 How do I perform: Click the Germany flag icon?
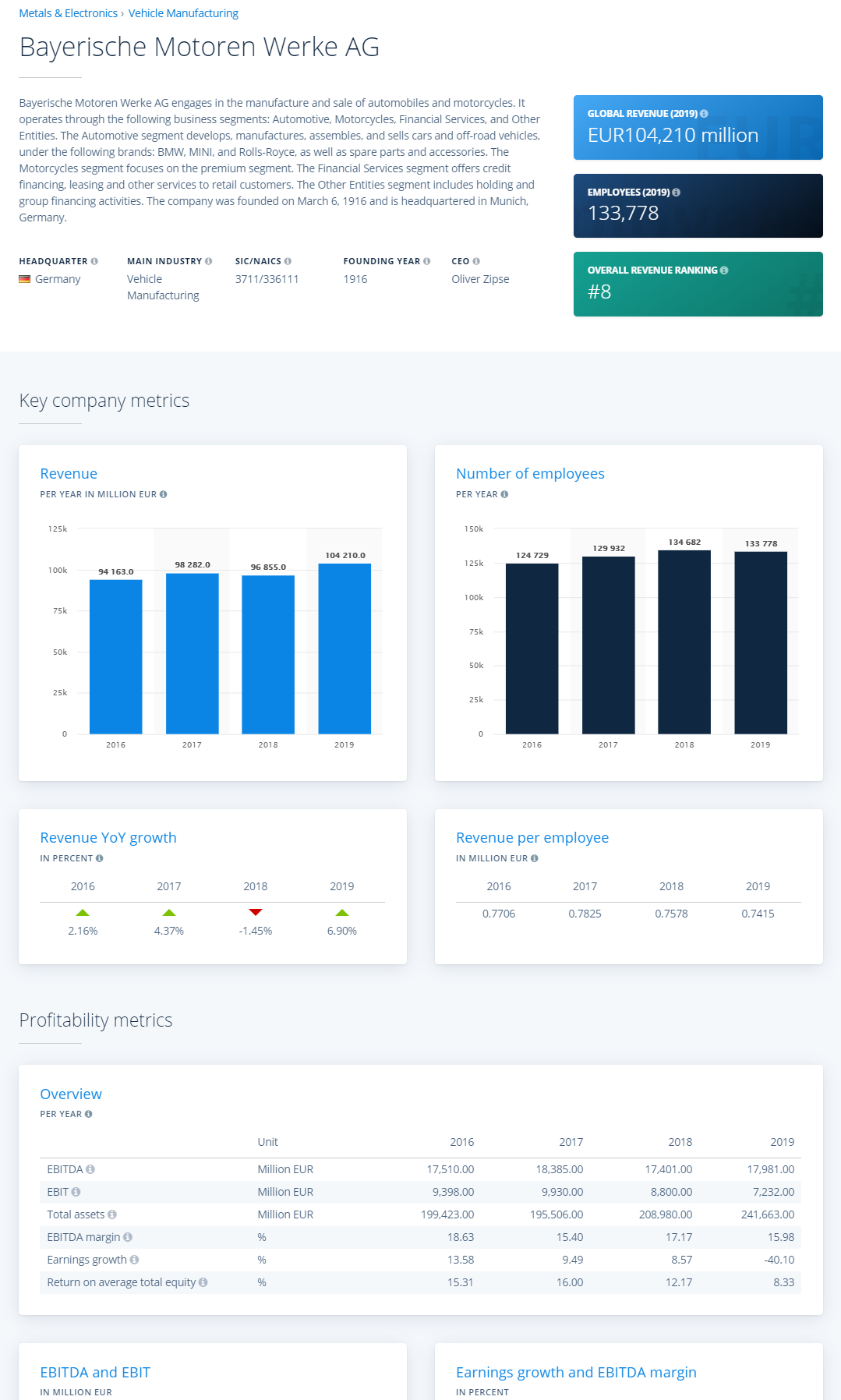(25, 279)
